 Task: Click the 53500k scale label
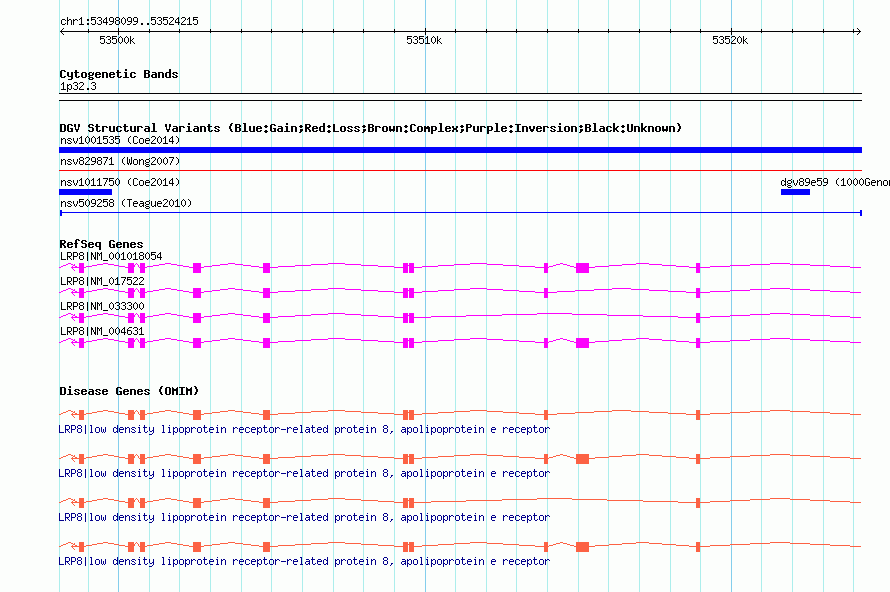(x=117, y=40)
